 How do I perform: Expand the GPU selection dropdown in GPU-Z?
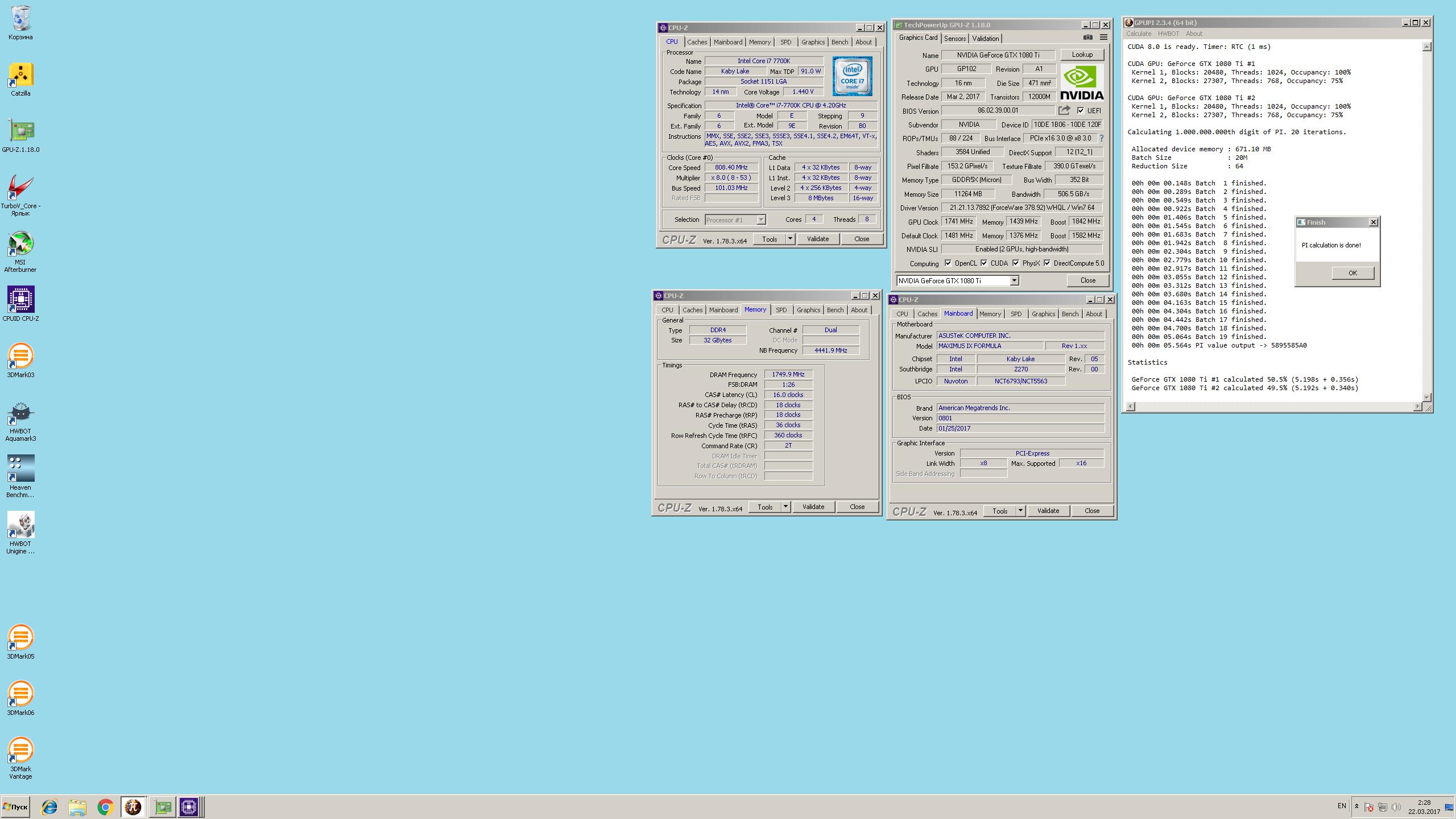(1014, 280)
